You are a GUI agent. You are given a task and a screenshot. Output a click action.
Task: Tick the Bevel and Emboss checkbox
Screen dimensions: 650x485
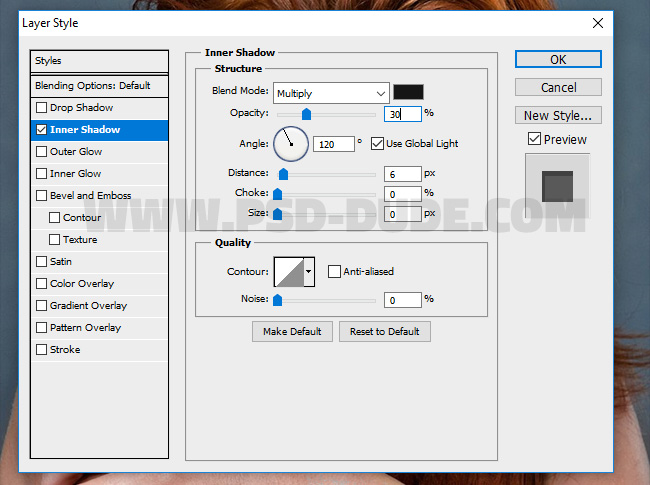41,196
